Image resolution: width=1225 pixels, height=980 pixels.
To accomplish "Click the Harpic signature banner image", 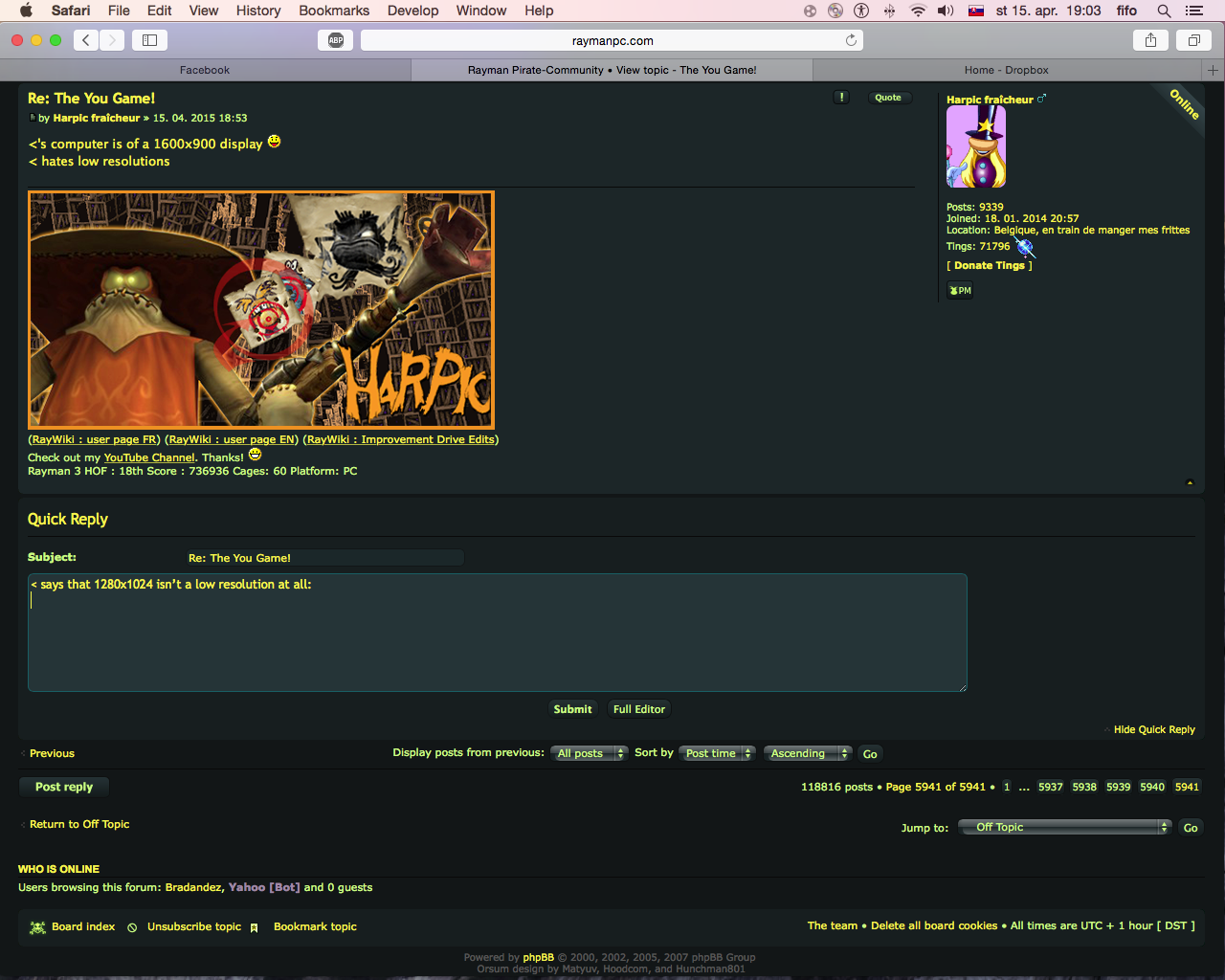I will pyautogui.click(x=261, y=310).
